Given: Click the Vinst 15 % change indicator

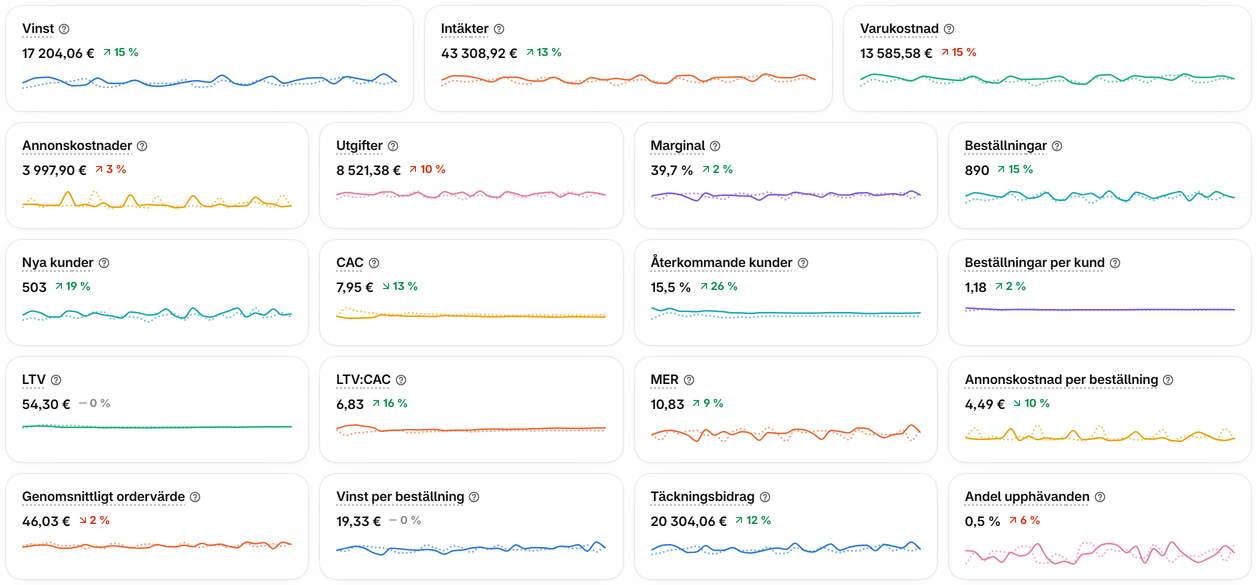Looking at the screenshot, I should 120,52.
